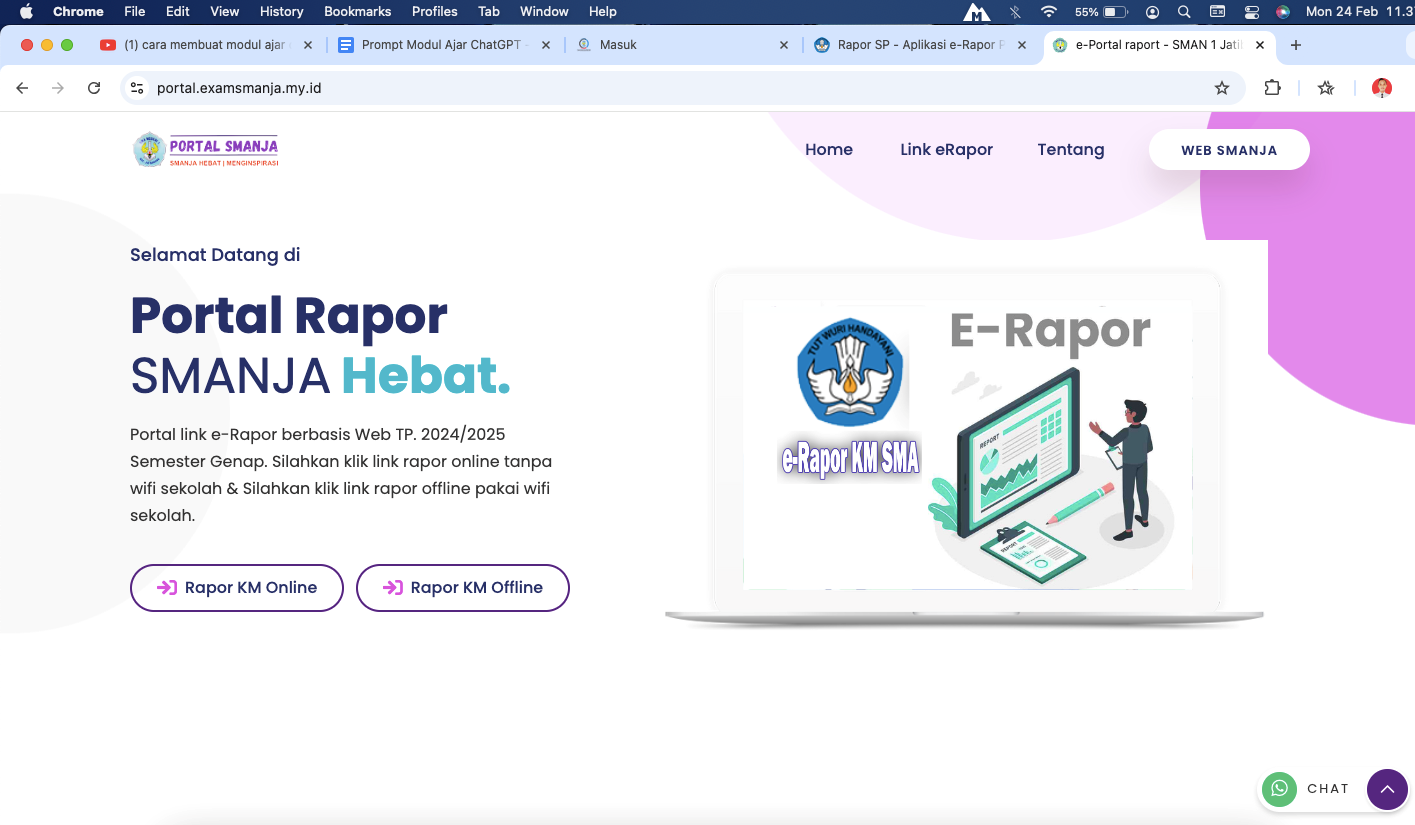The height and width of the screenshot is (825, 1415).
Task: Click the Tentang navigation link
Action: (x=1071, y=150)
